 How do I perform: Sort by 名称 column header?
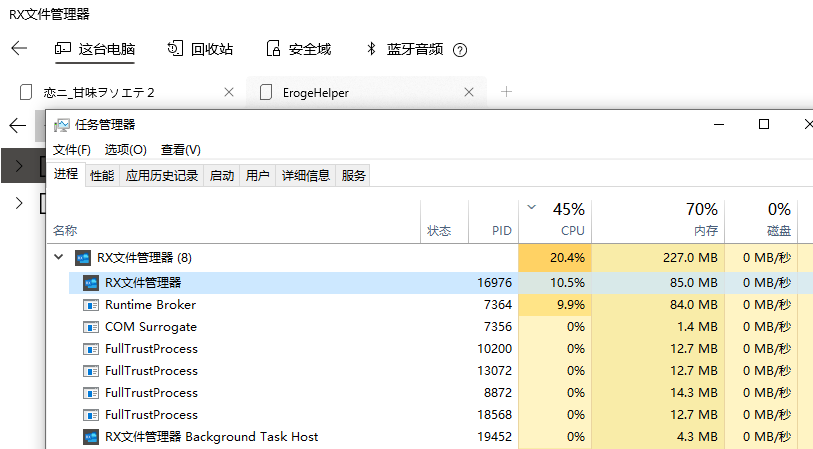click(x=234, y=222)
